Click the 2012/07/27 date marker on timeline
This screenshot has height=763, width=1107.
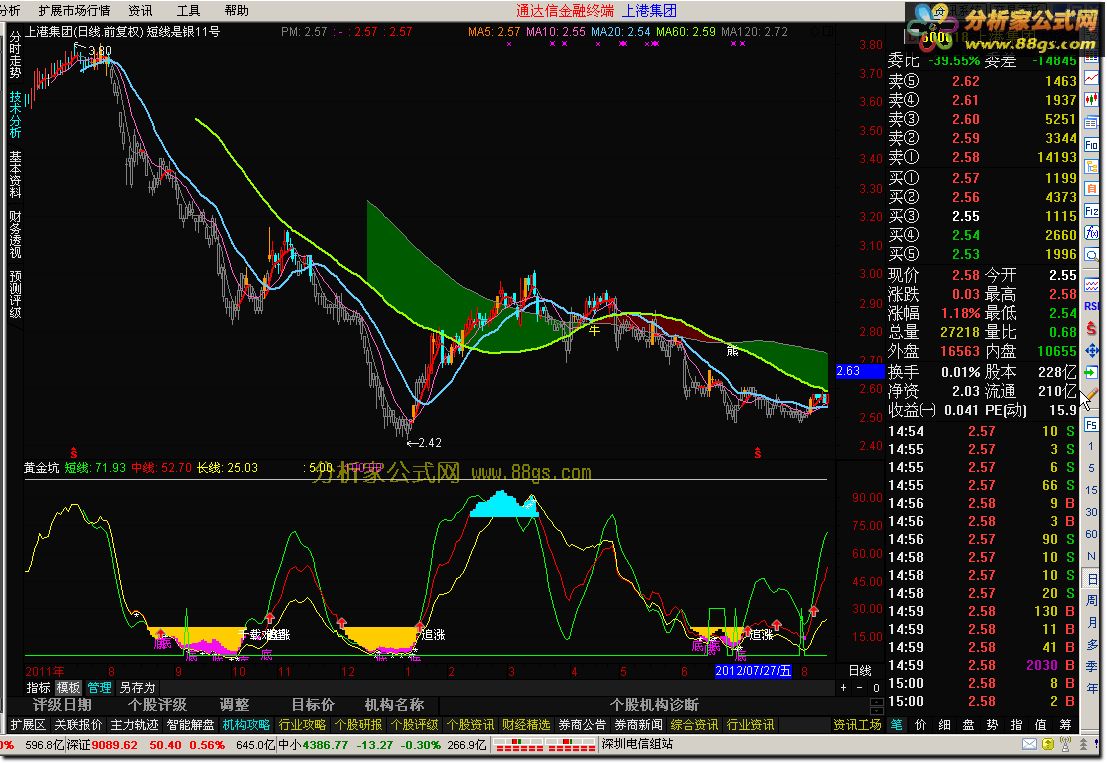(x=753, y=671)
